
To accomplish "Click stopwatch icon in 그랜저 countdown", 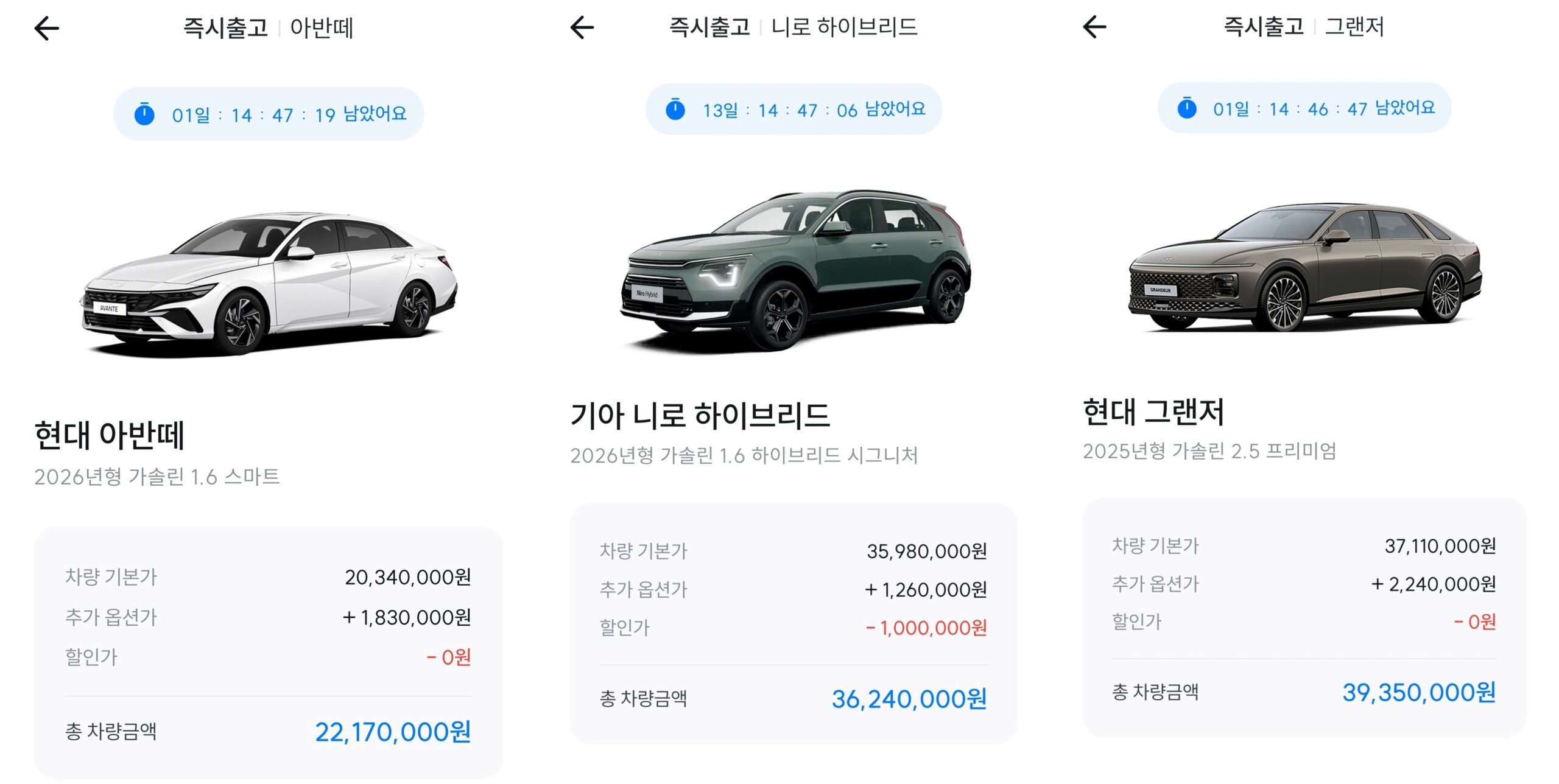I will pos(1187,108).
